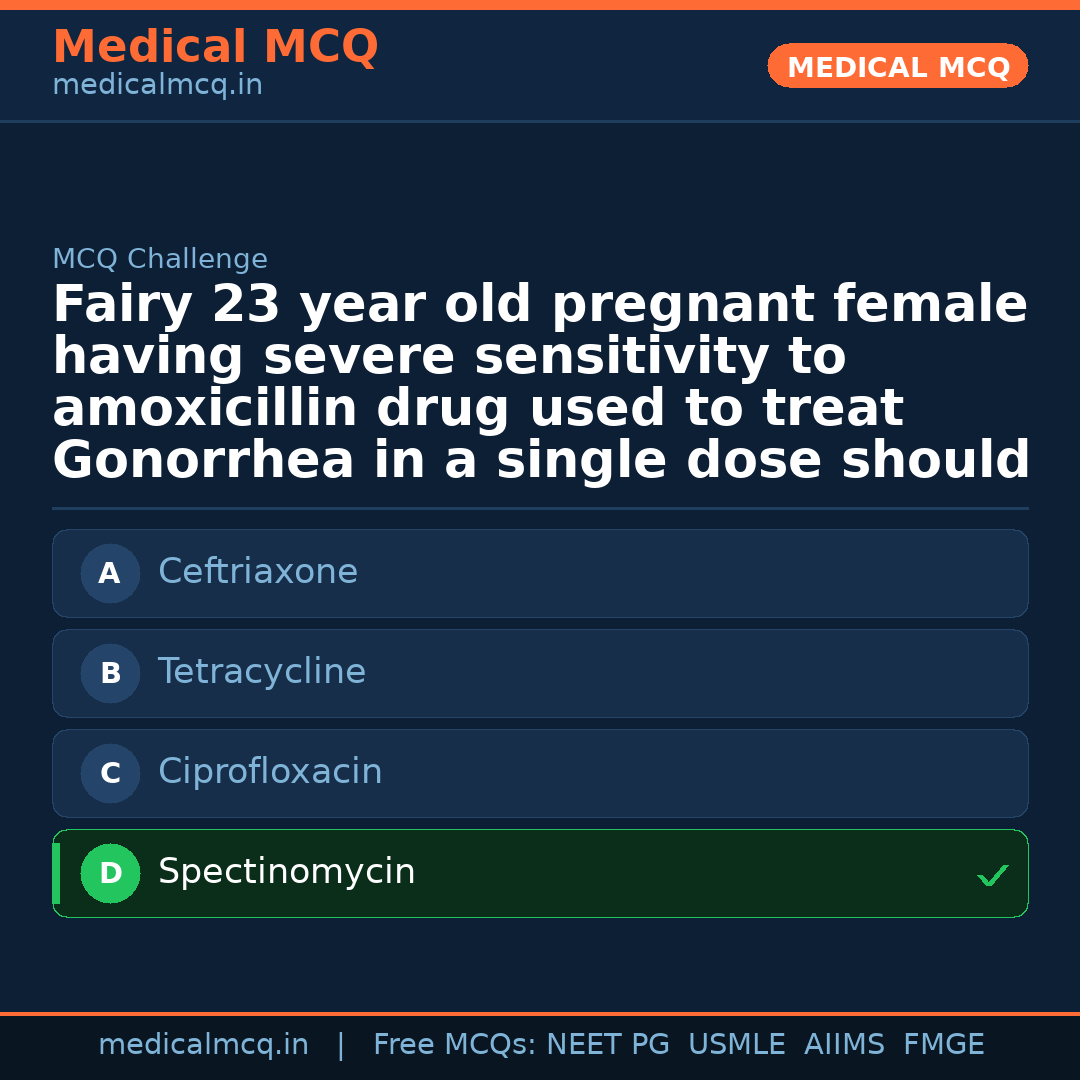Select the Ceftriaxone answer text

coord(258,572)
